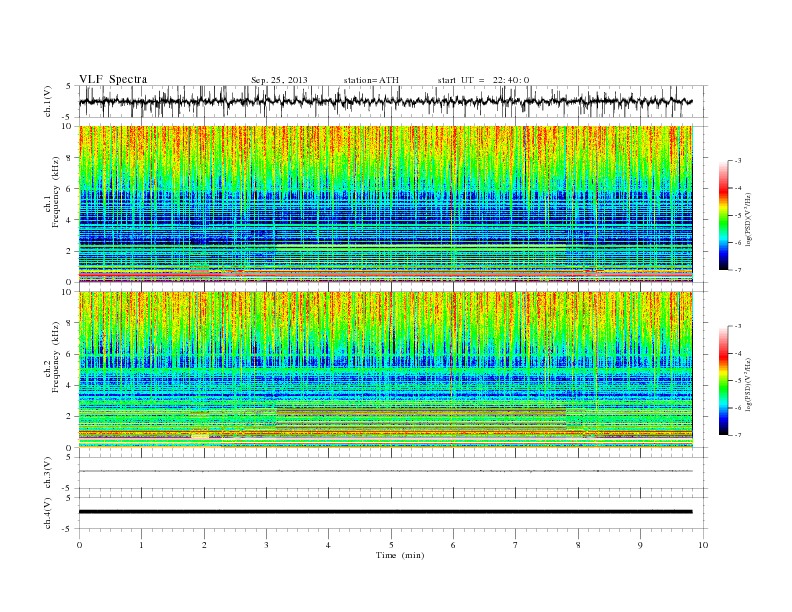Click the "2" tick on the time axis
This screenshot has height=612, width=792.
pos(204,545)
